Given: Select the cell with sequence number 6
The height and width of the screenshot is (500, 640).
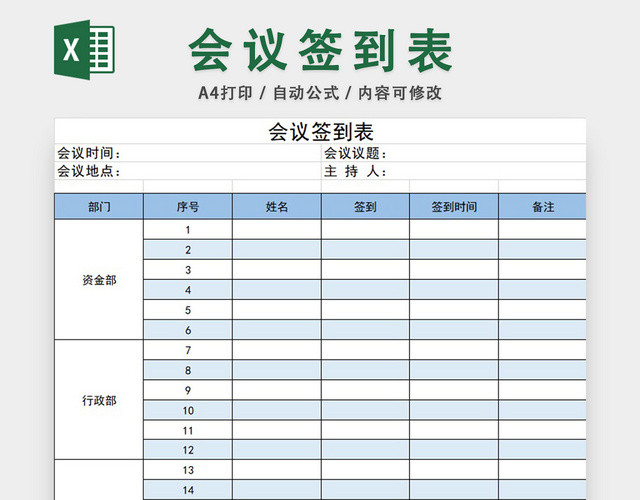Looking at the screenshot, I should click(x=188, y=330).
